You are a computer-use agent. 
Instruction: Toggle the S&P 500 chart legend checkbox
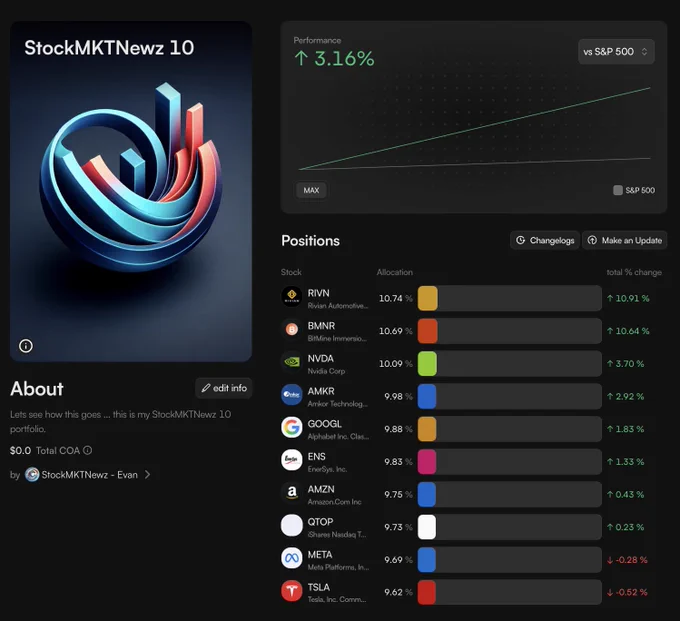click(x=618, y=190)
